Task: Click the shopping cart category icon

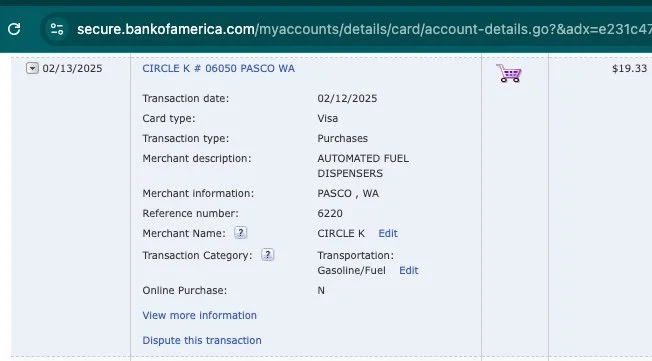Action: (x=509, y=73)
